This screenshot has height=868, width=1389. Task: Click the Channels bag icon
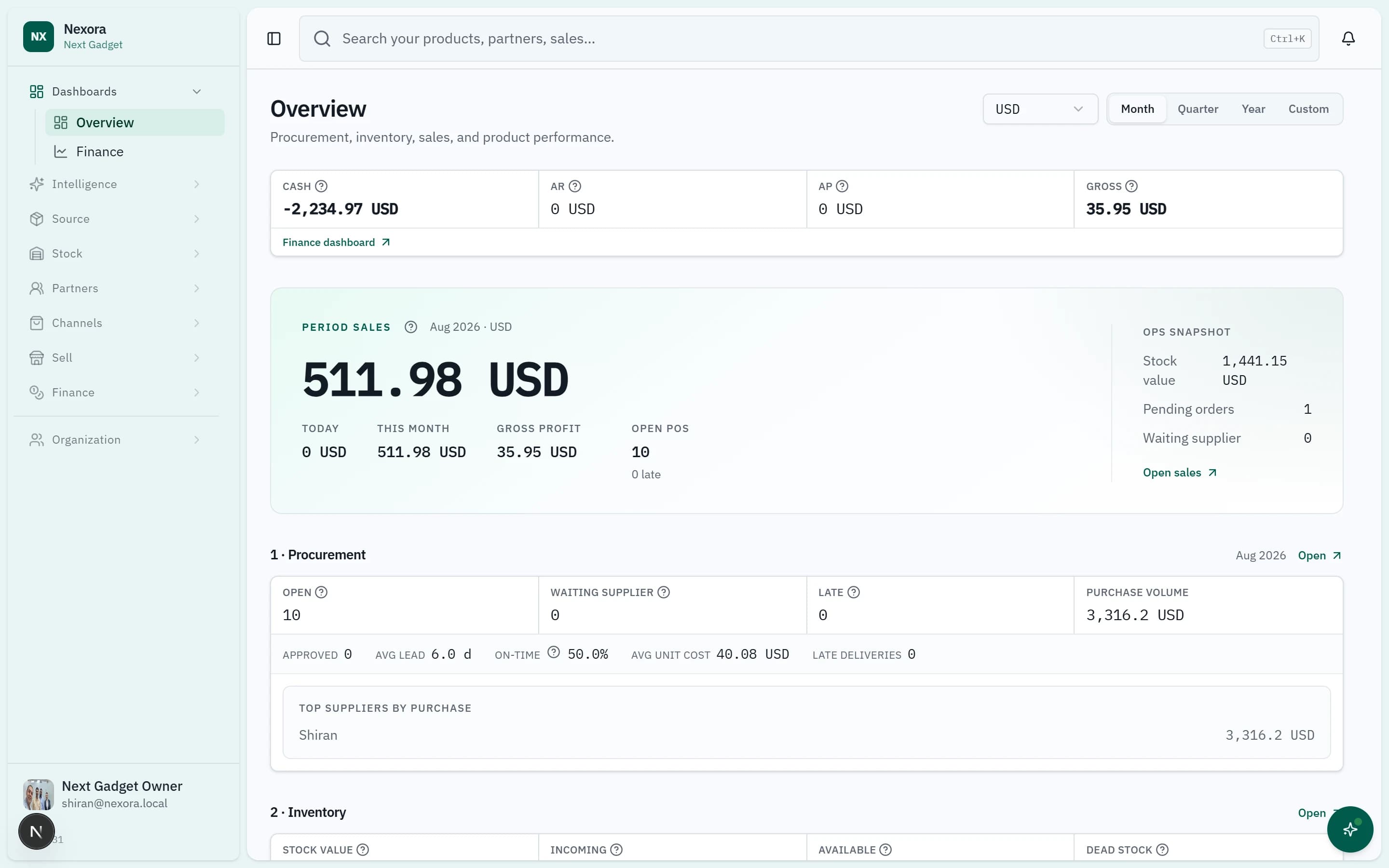(36, 323)
